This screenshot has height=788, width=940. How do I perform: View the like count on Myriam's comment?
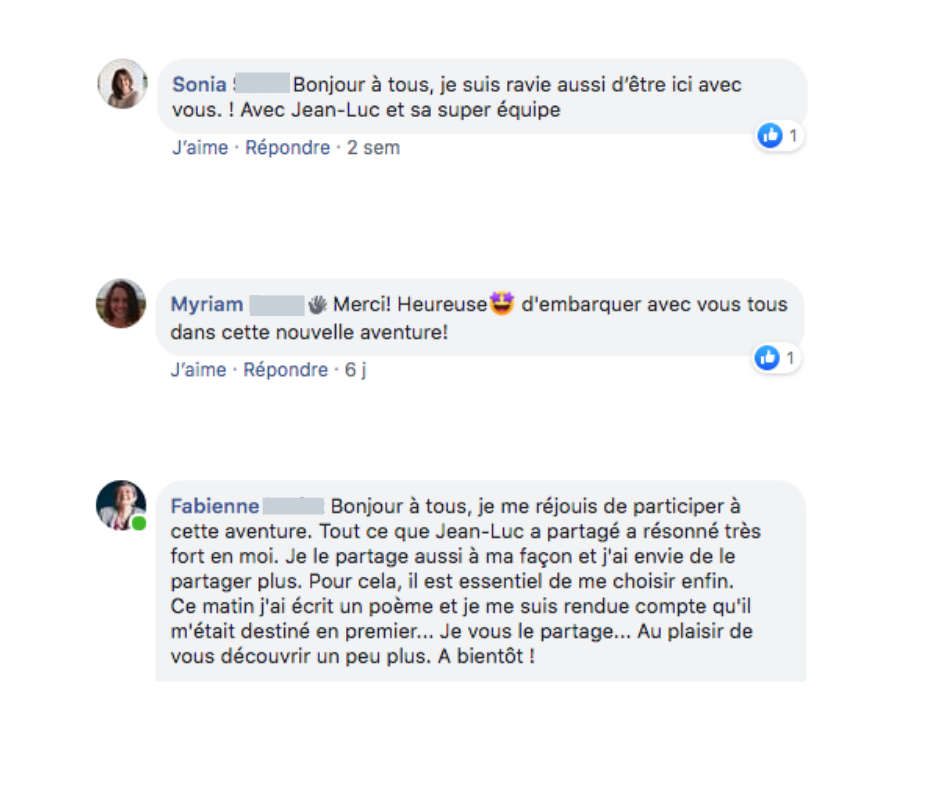click(x=790, y=358)
